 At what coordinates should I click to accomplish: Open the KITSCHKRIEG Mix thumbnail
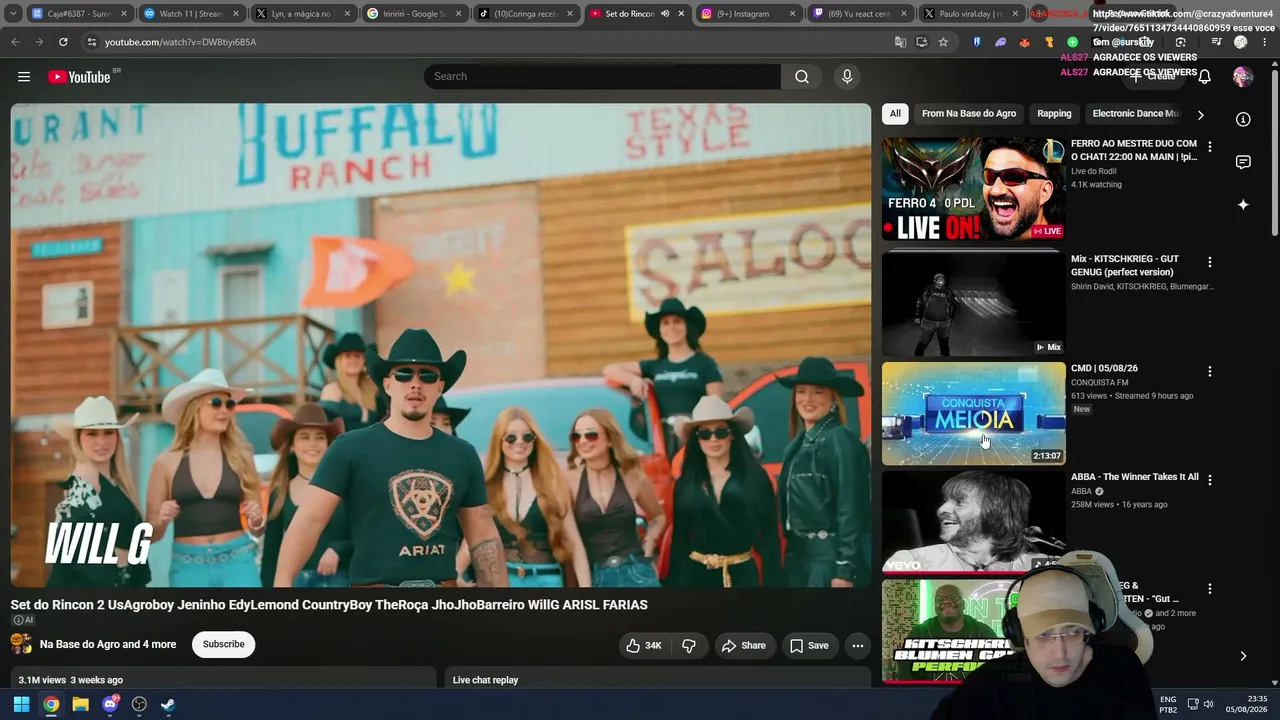(x=974, y=304)
